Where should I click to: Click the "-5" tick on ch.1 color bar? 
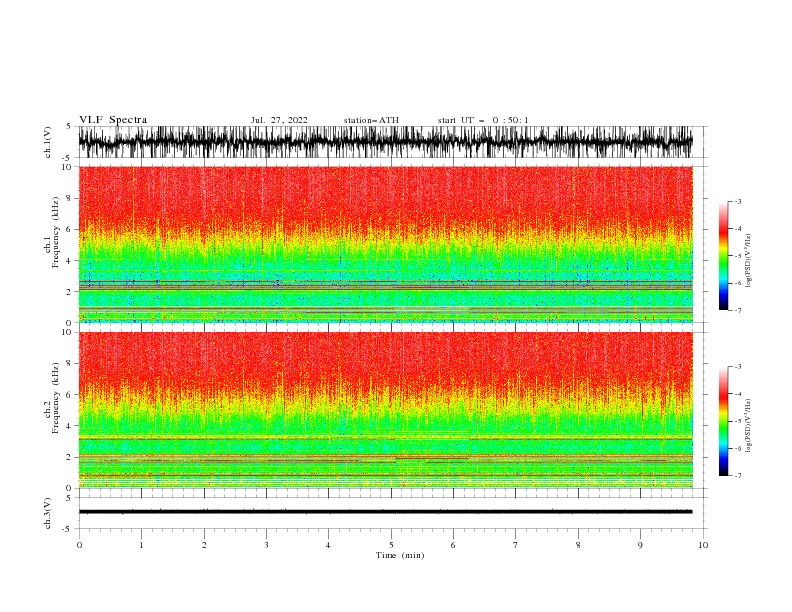click(x=737, y=256)
